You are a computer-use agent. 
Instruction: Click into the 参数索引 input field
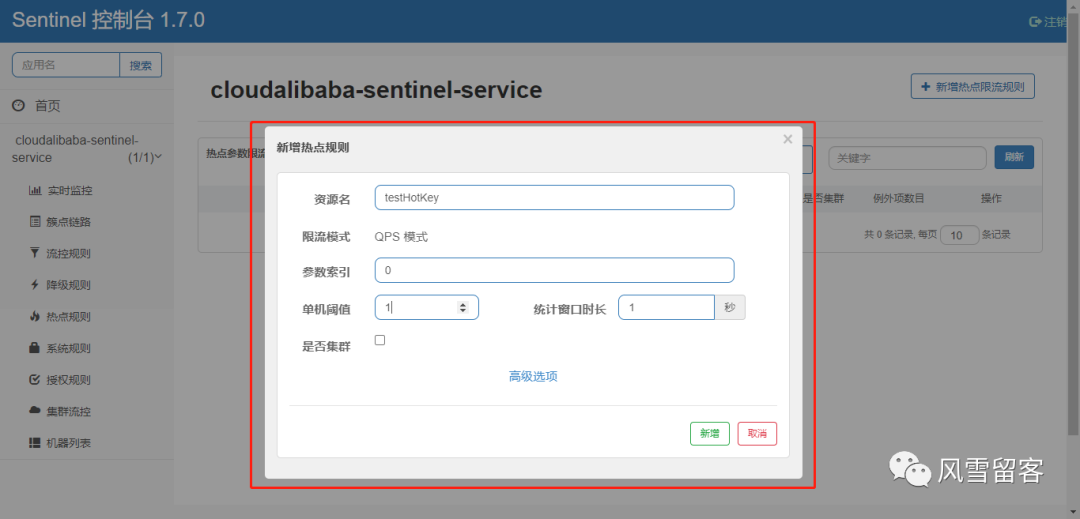click(554, 270)
